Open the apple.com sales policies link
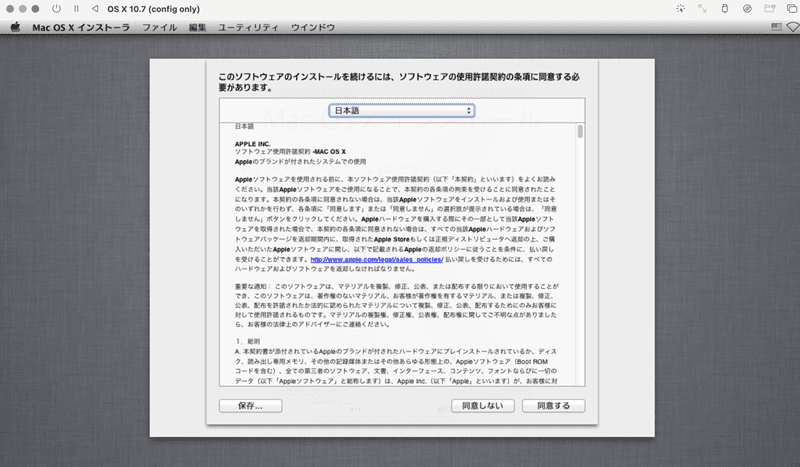The width and height of the screenshot is (800, 467). (377, 259)
